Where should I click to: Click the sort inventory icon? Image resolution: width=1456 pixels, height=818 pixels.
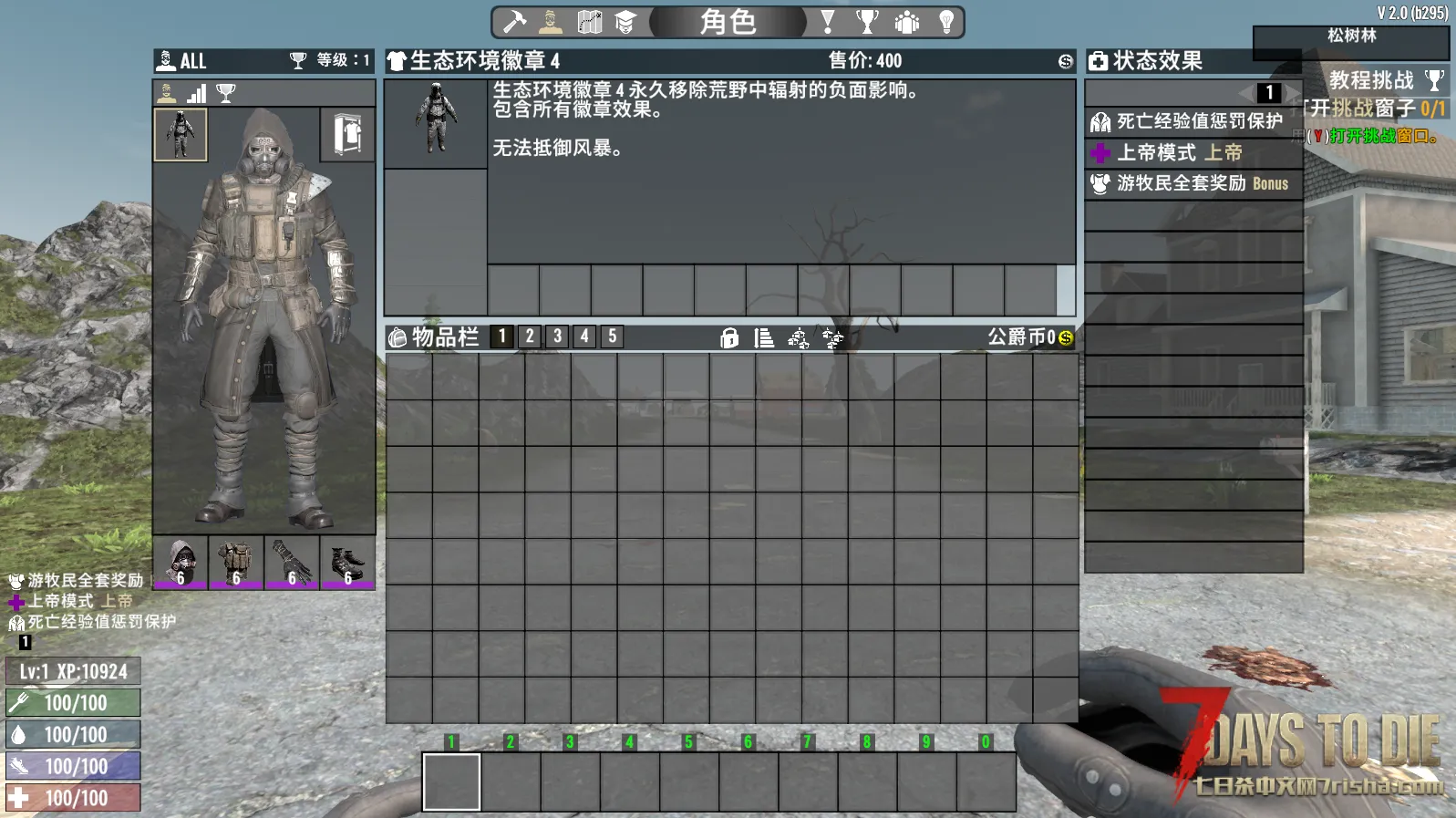point(764,338)
